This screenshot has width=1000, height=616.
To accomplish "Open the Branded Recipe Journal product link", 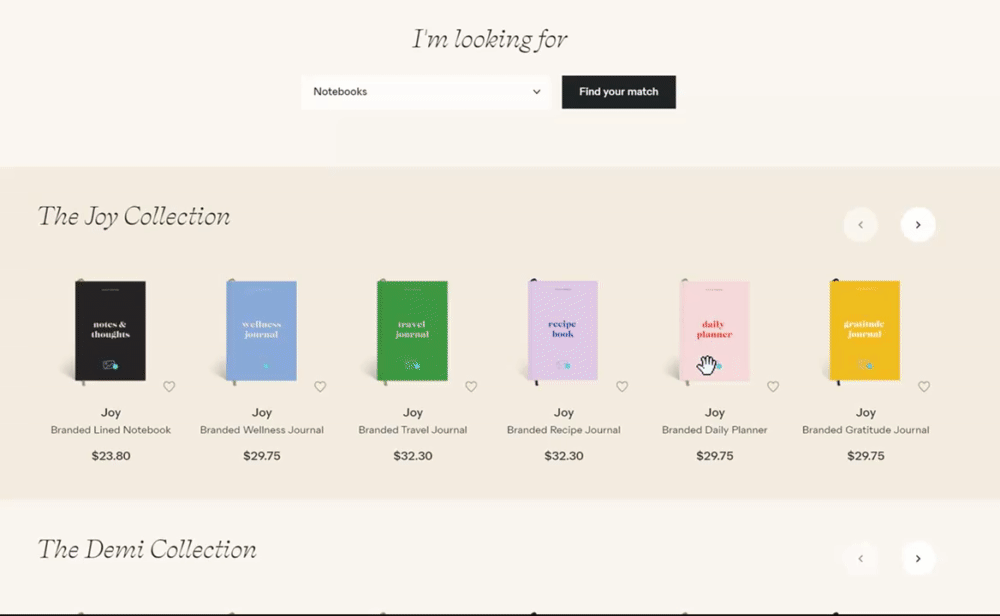I will [x=564, y=430].
